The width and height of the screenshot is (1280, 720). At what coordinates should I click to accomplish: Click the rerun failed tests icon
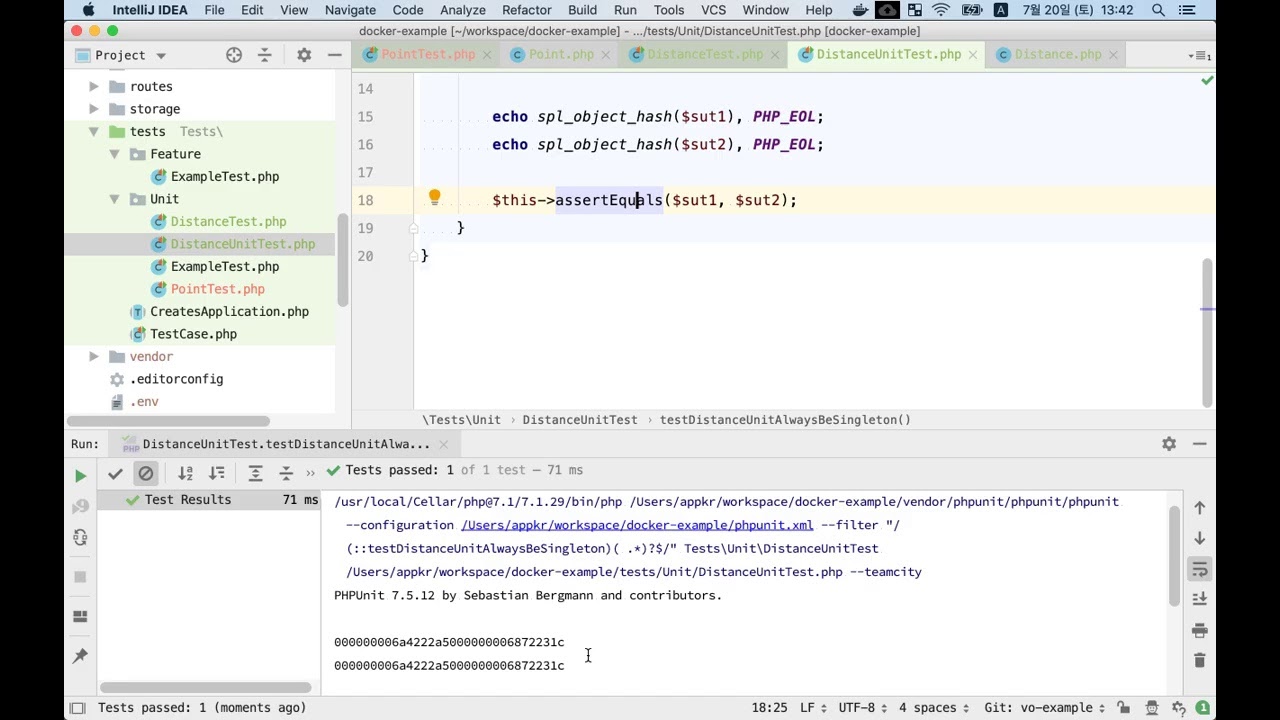tap(81, 507)
